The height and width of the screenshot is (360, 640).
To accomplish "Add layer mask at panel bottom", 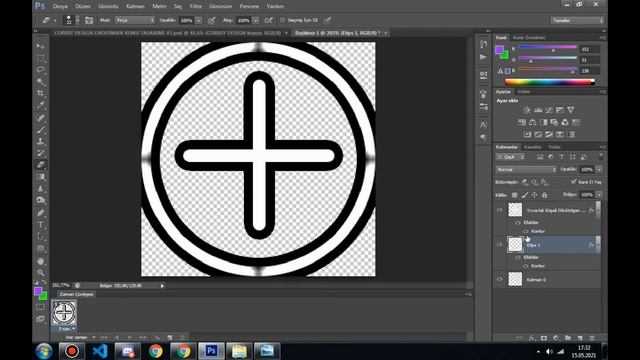I will point(544,338).
